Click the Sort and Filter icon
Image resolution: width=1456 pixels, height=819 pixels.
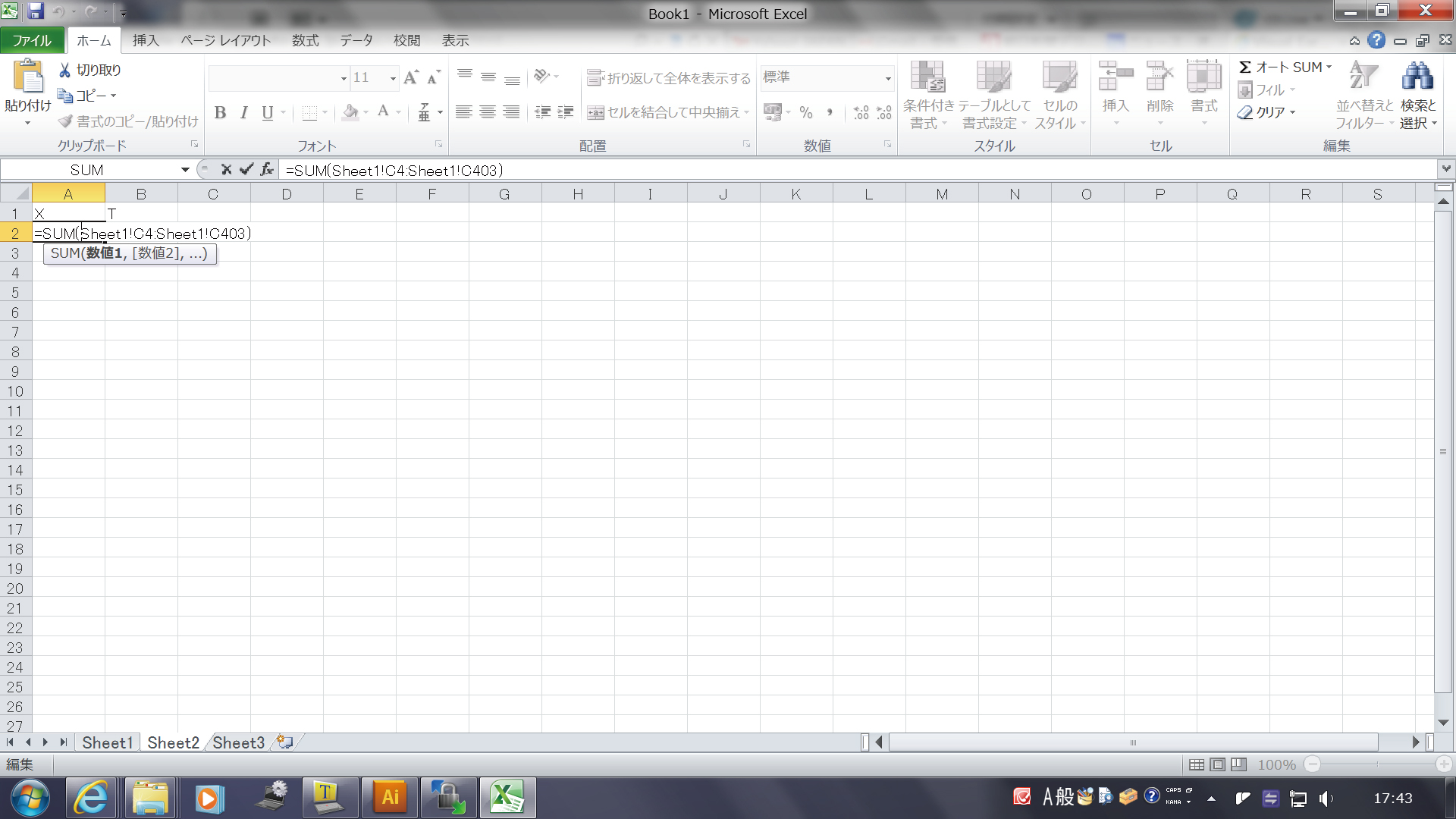point(1363,76)
